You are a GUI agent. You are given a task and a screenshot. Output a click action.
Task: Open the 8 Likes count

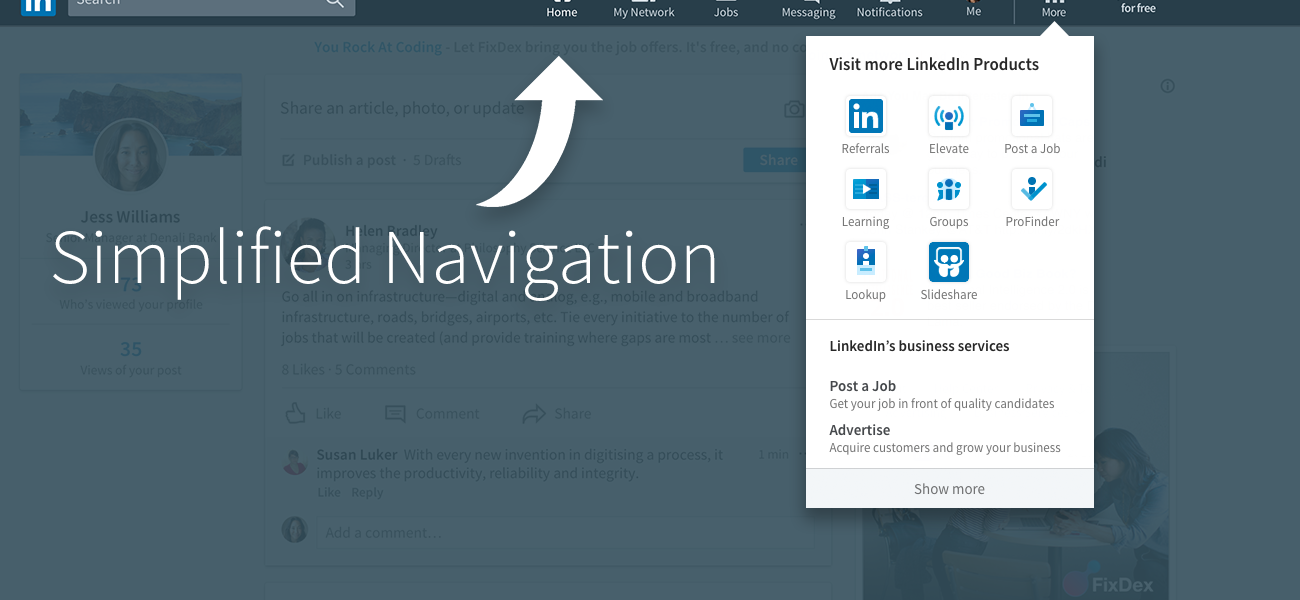coord(303,369)
